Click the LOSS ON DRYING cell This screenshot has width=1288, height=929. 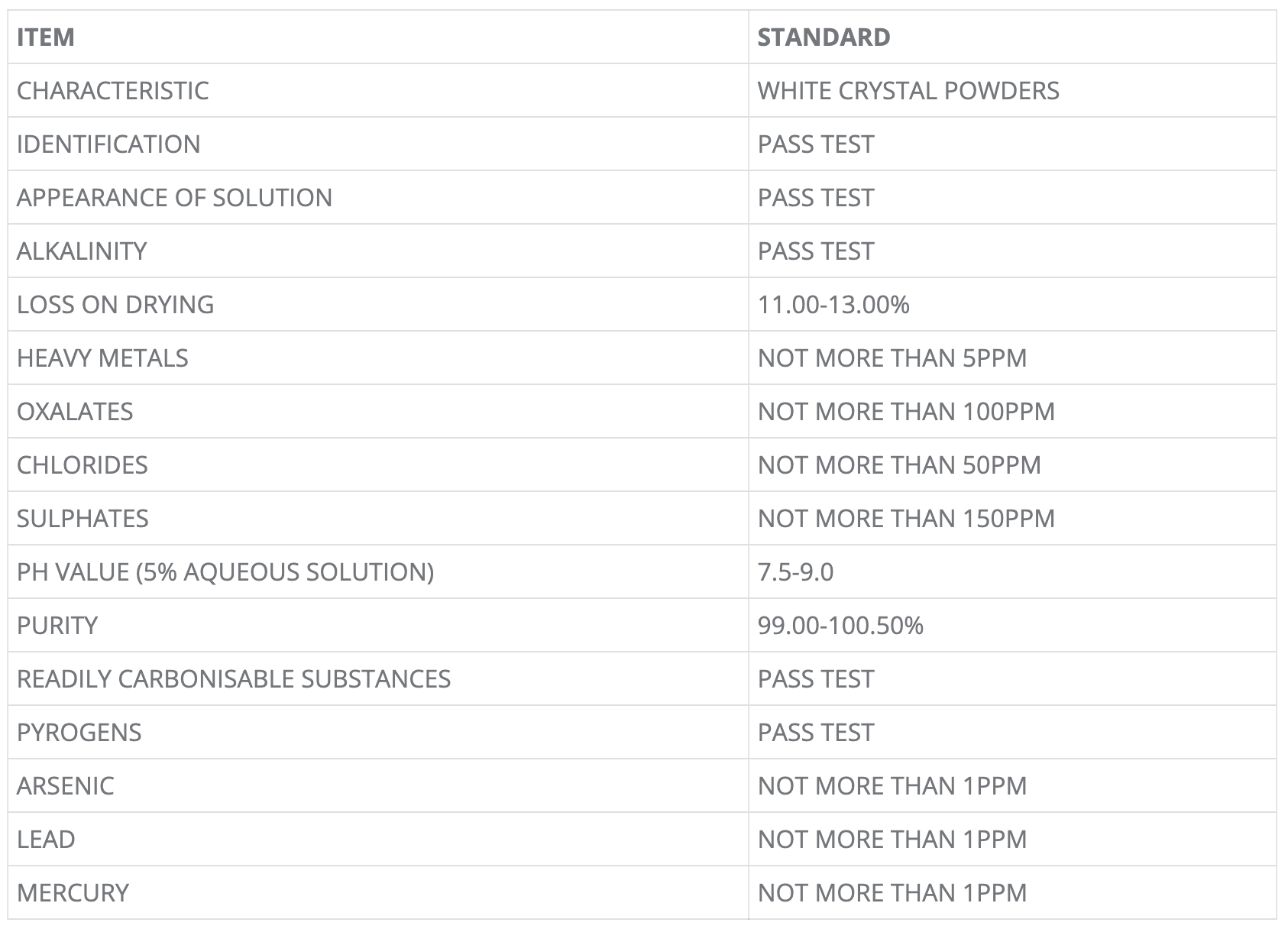coord(115,305)
